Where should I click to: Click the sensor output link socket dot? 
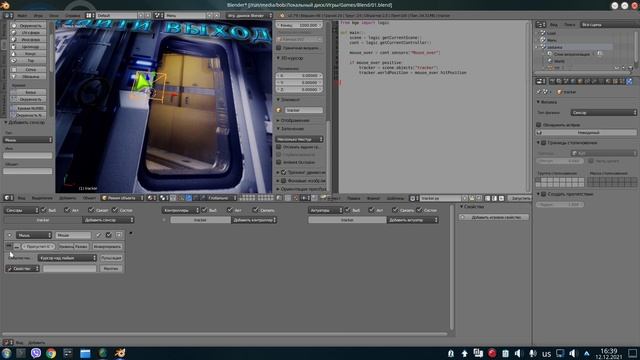(x=131, y=233)
